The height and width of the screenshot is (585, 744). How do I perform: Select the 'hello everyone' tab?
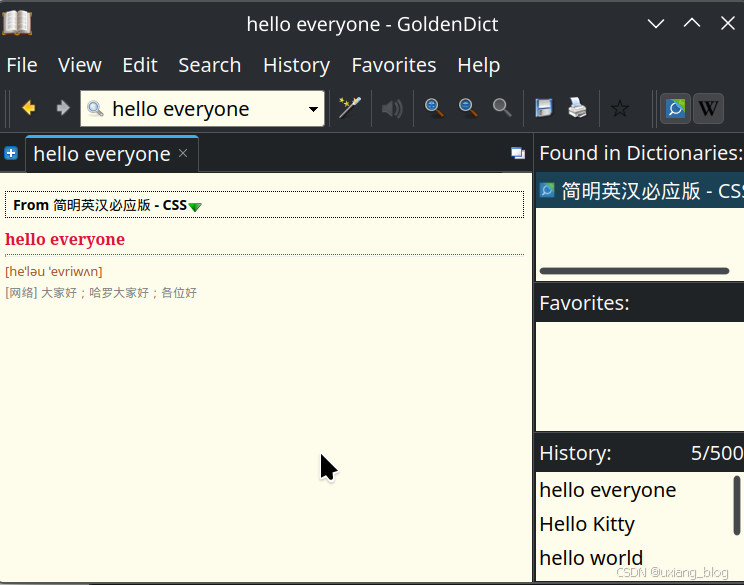112,154
